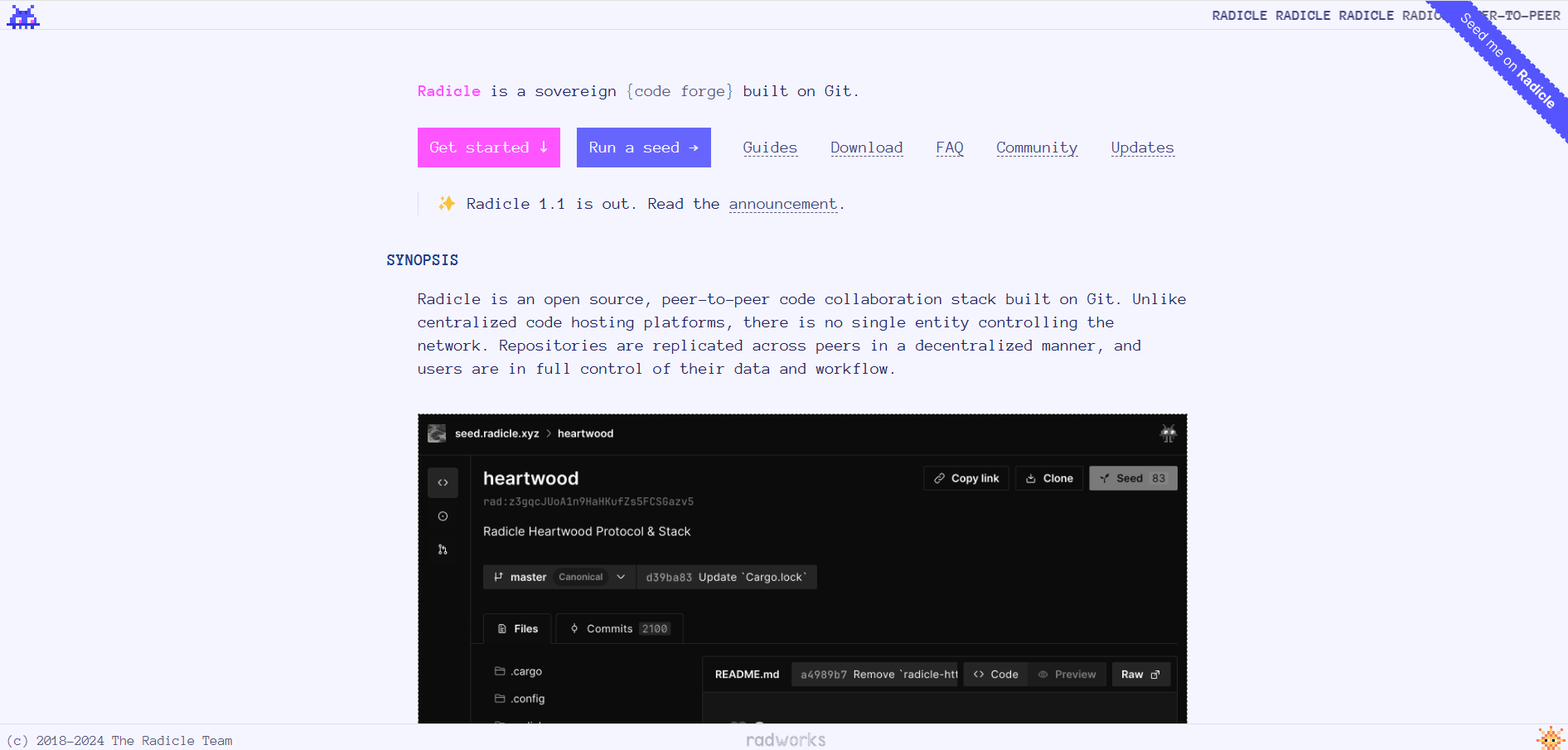Click the seed.radicle.xyz breadcrumb
Image resolution: width=1568 pixels, height=750 pixels.
496,433
